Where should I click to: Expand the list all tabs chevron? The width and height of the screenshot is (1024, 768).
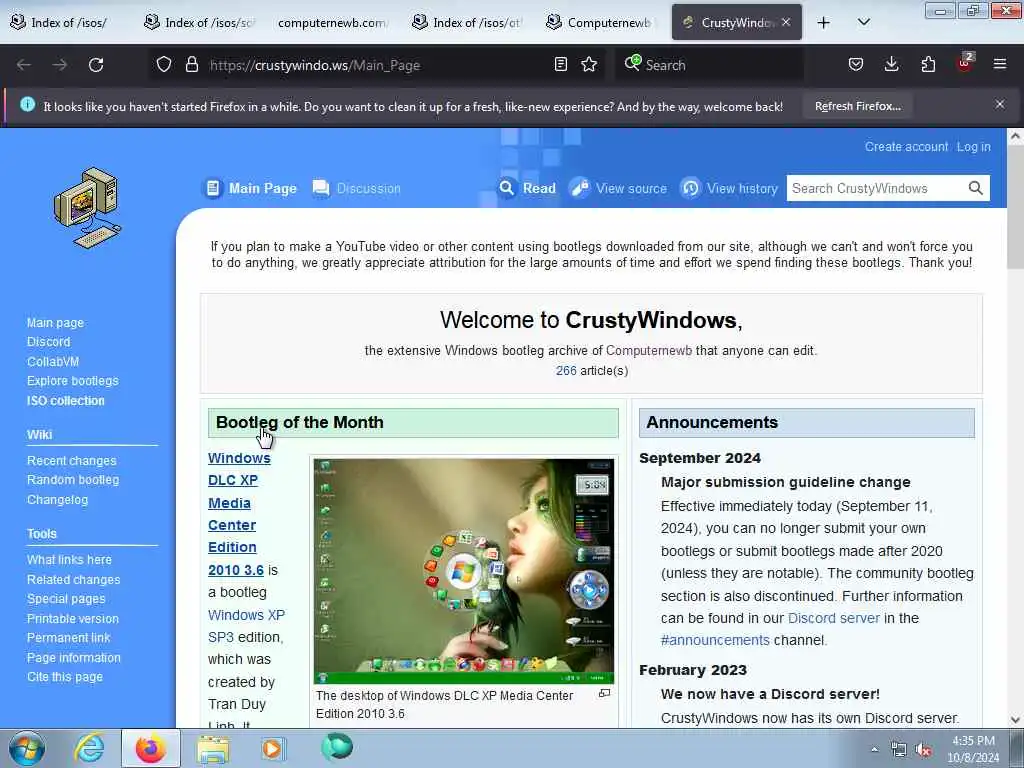coord(863,23)
